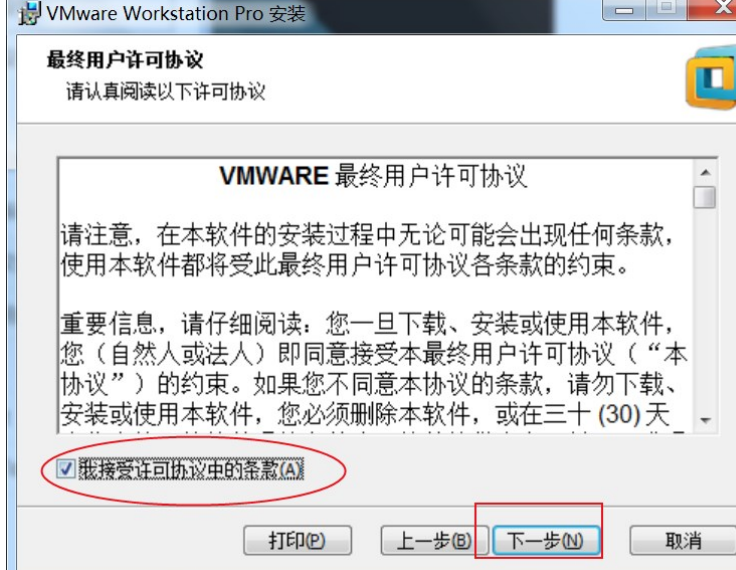Minimize the VMware installer window
Image resolution: width=736 pixels, height=570 pixels.
[x=623, y=9]
